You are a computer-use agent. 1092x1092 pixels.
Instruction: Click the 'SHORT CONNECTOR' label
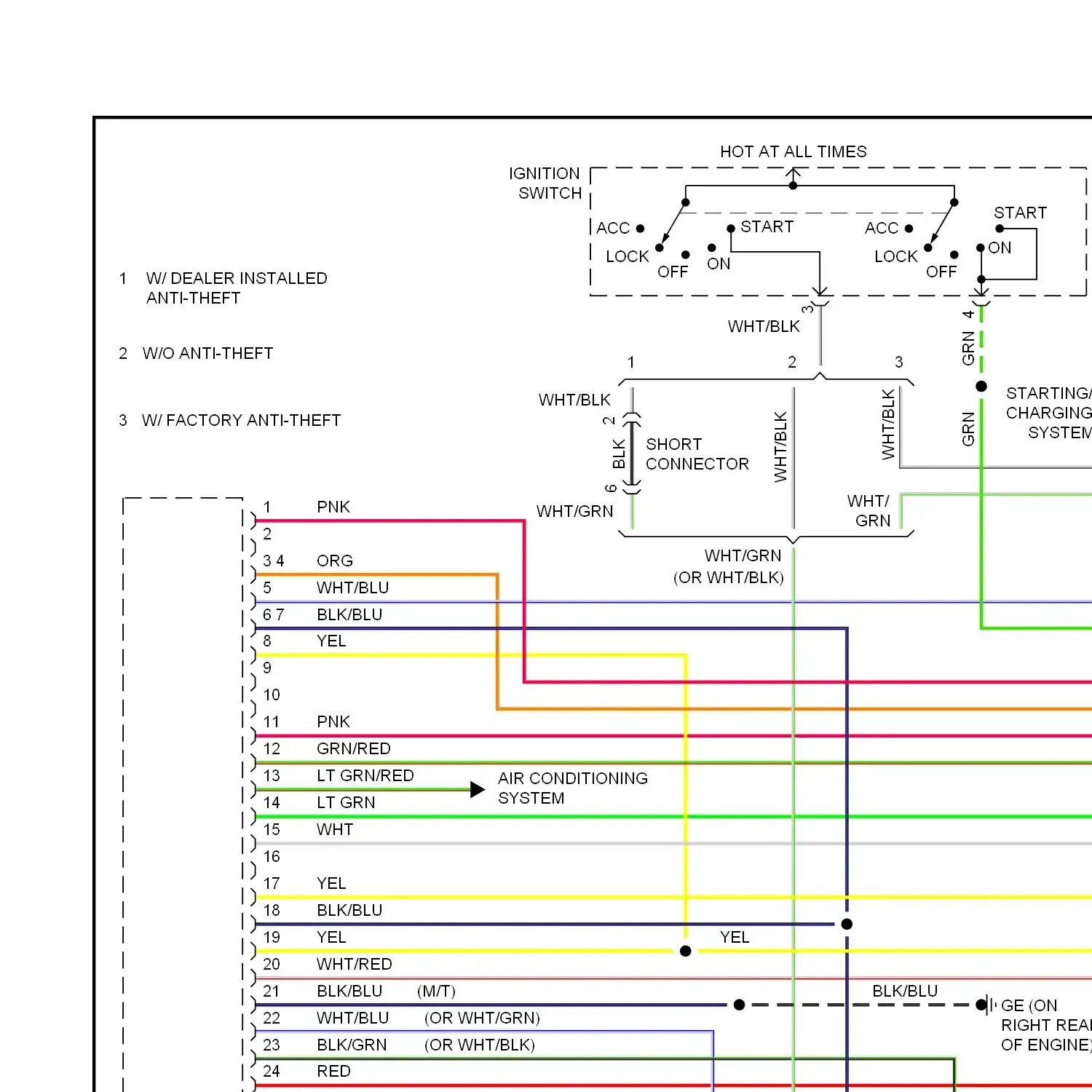697,454
